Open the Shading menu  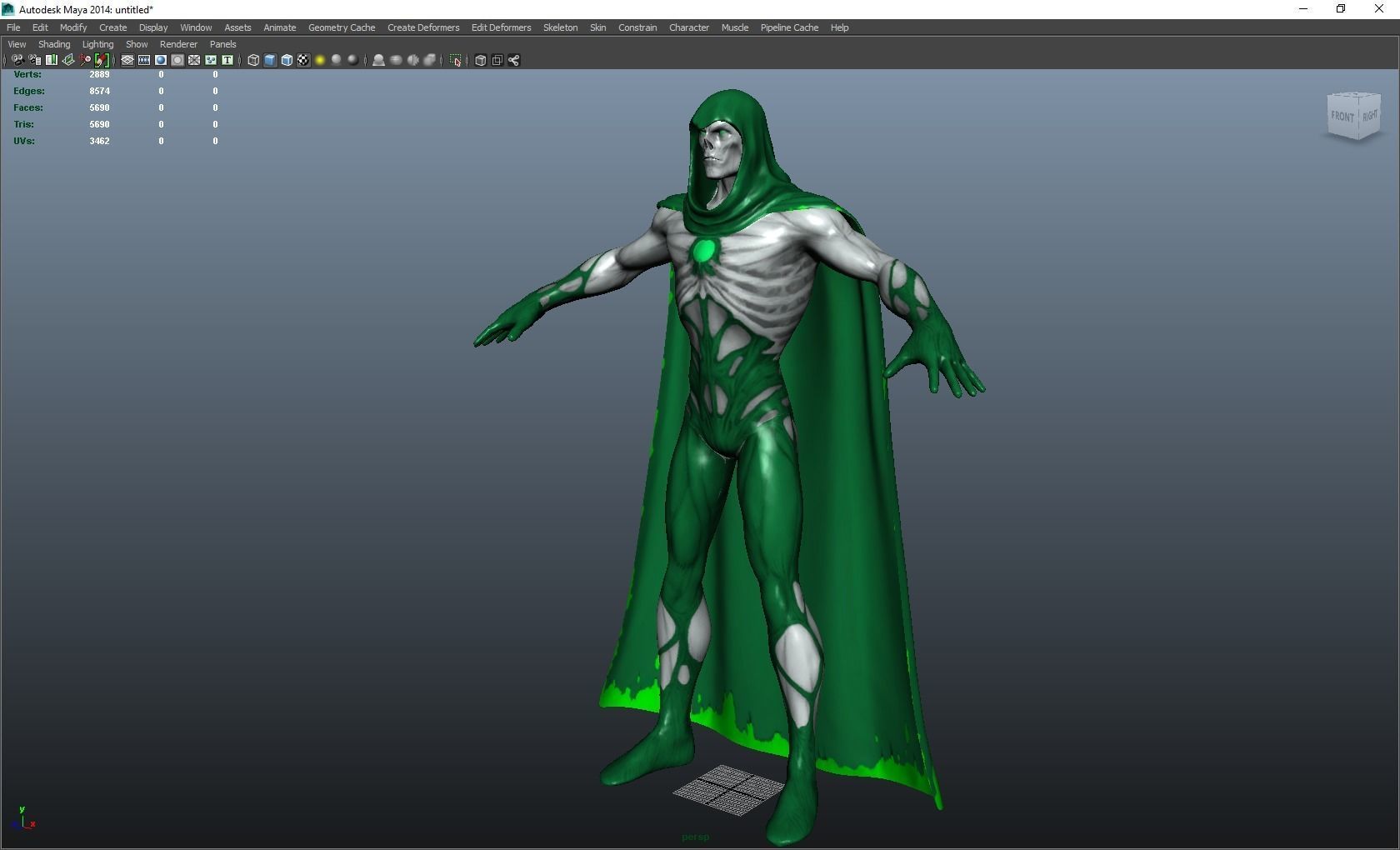(53, 44)
